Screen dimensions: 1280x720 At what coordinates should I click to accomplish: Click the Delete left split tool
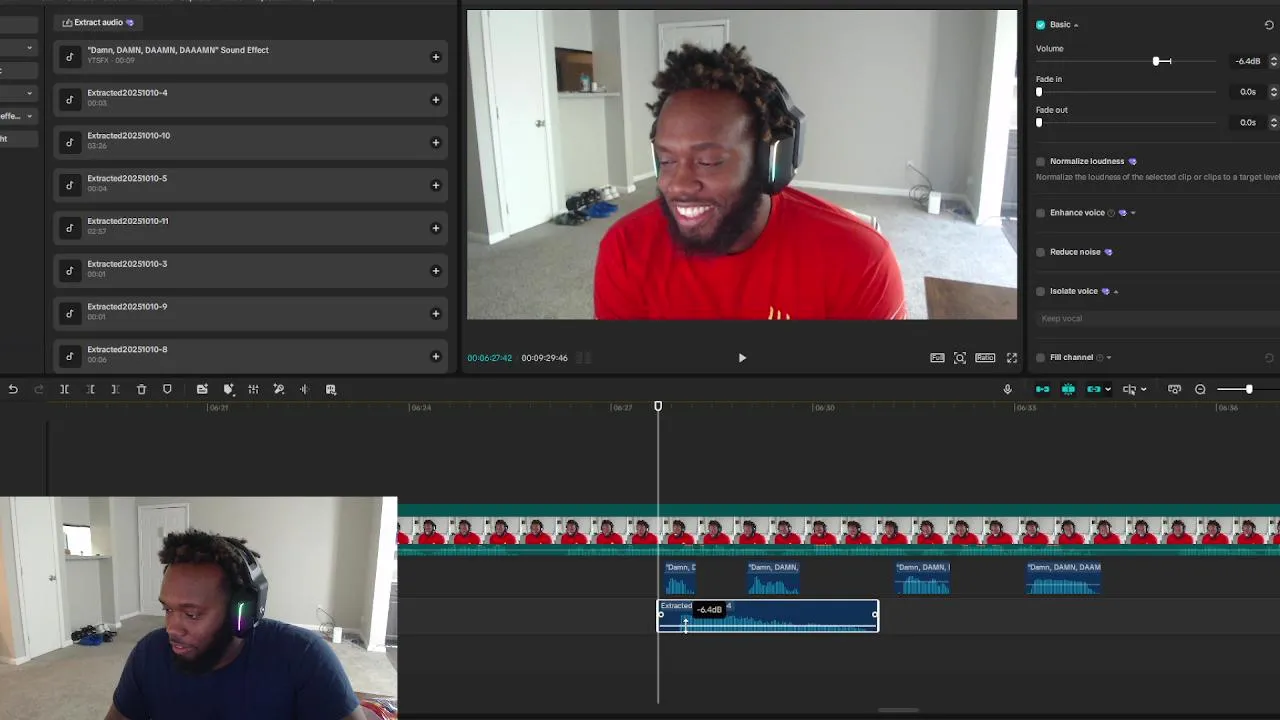(90, 389)
